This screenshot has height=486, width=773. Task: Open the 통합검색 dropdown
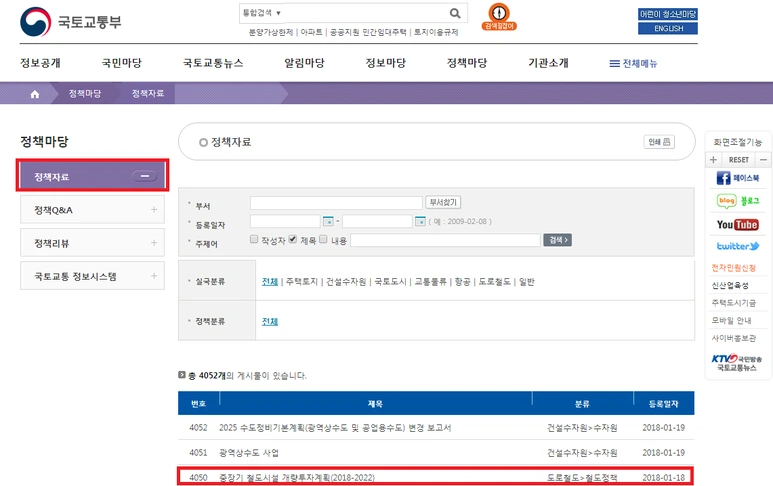pyautogui.click(x=262, y=13)
